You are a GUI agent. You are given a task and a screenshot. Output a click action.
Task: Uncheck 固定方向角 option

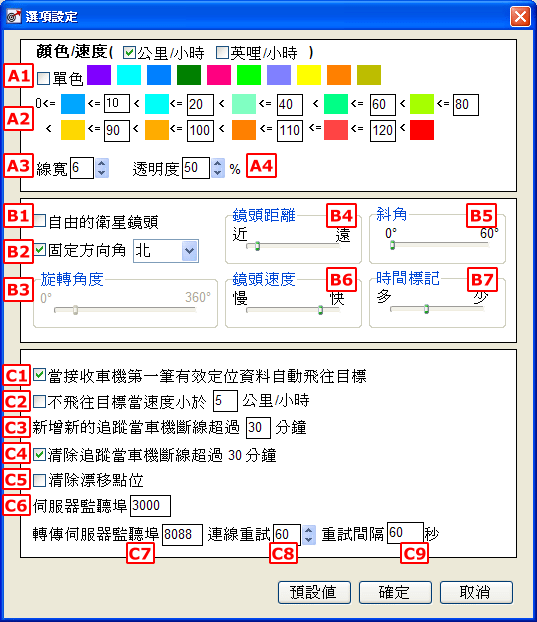click(40, 250)
